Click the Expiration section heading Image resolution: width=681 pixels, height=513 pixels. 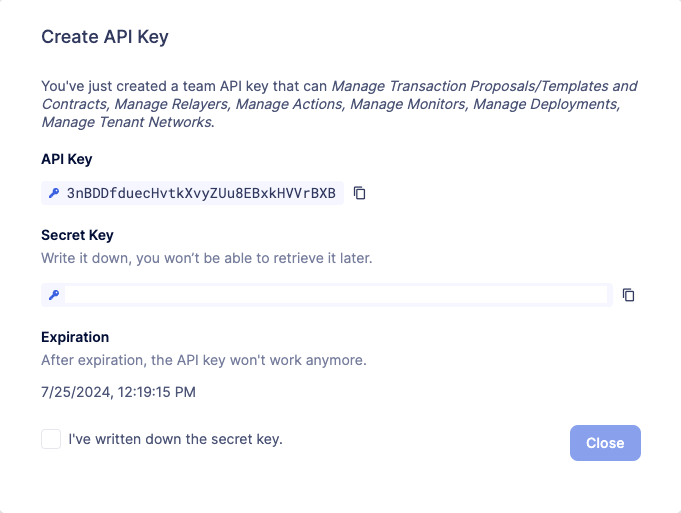[x=75, y=337]
